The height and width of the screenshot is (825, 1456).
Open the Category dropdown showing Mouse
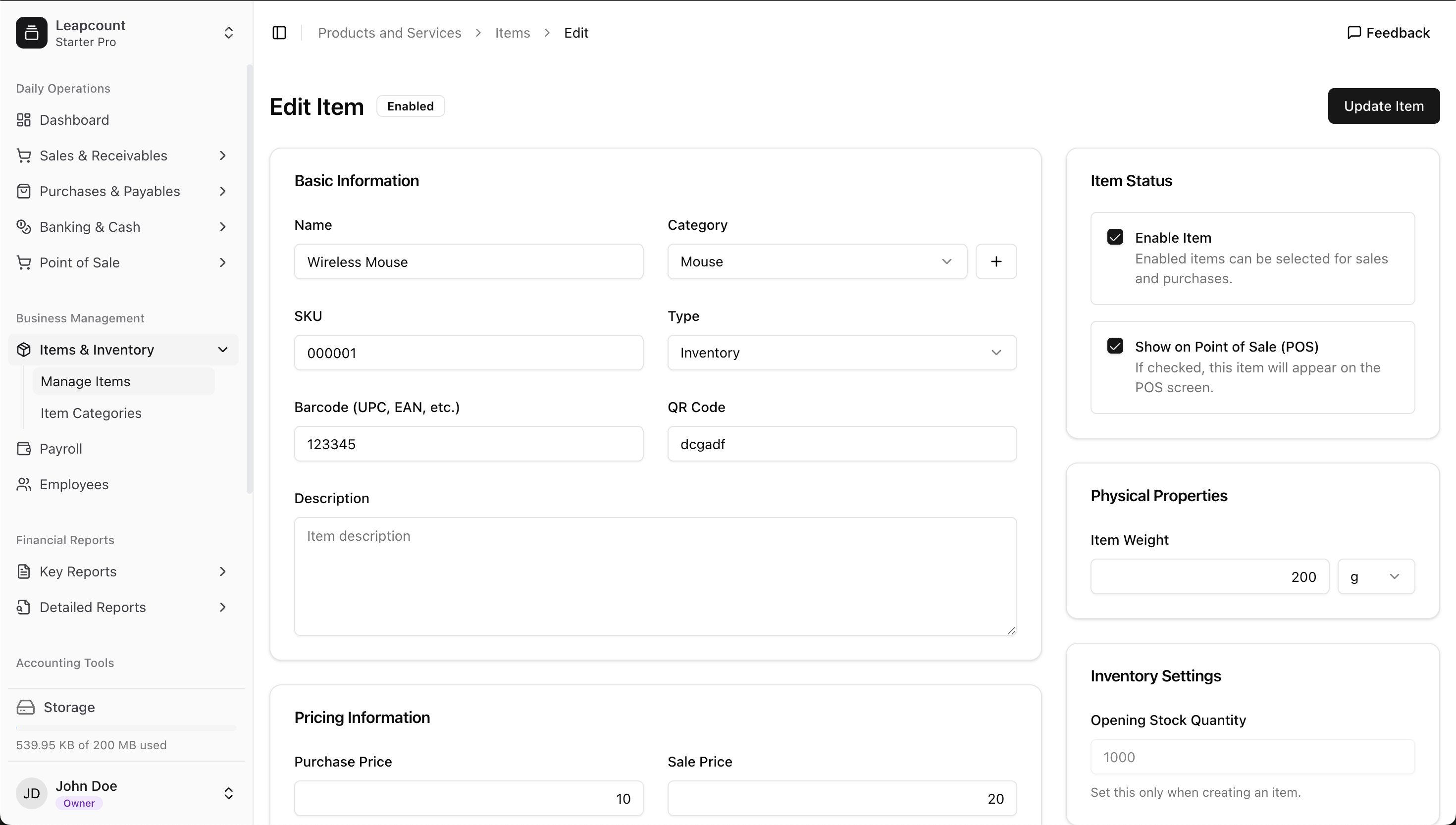click(817, 261)
